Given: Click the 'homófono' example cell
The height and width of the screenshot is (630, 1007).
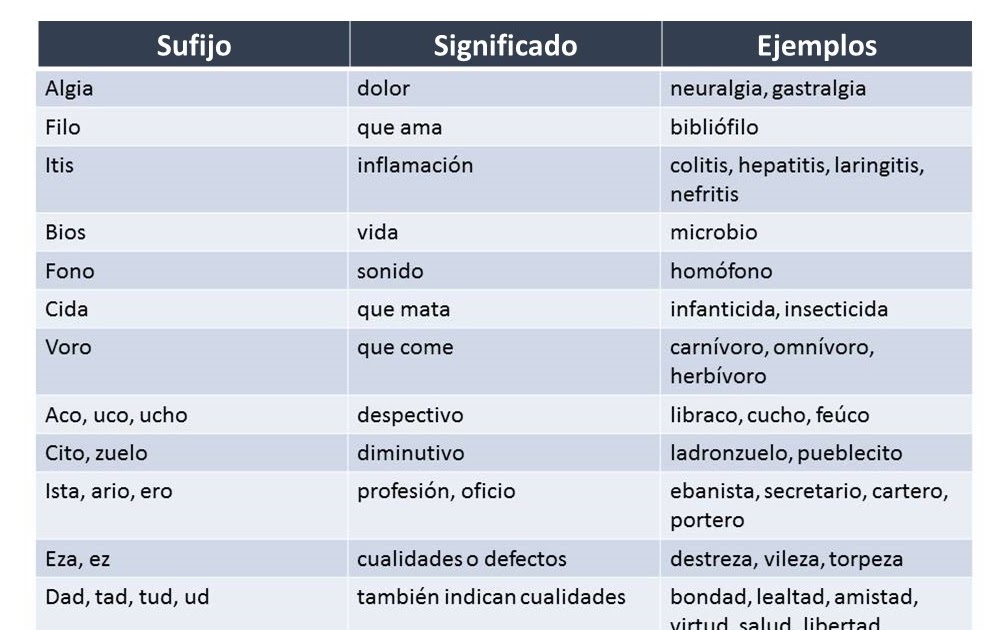Looking at the screenshot, I should [x=816, y=270].
